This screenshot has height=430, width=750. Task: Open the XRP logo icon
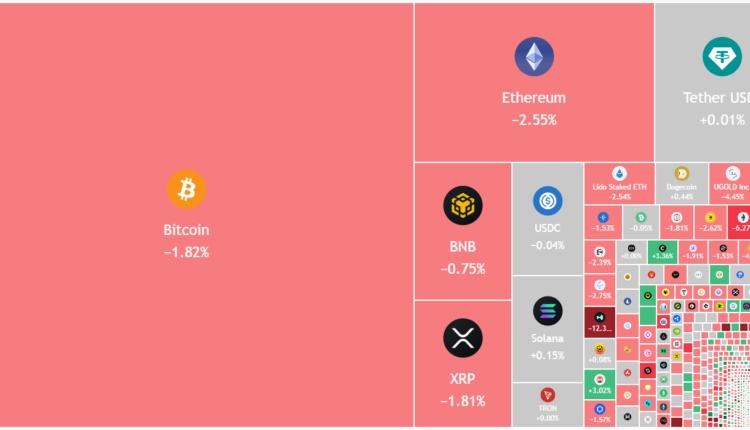click(x=463, y=337)
